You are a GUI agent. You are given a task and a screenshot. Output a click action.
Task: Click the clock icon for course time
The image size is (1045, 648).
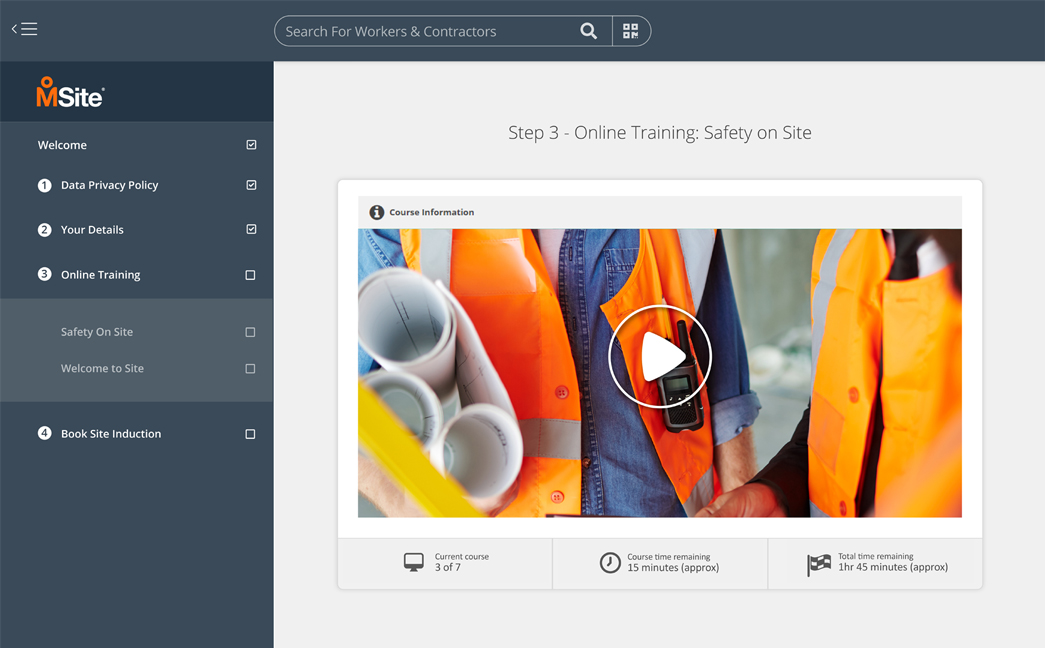(610, 562)
